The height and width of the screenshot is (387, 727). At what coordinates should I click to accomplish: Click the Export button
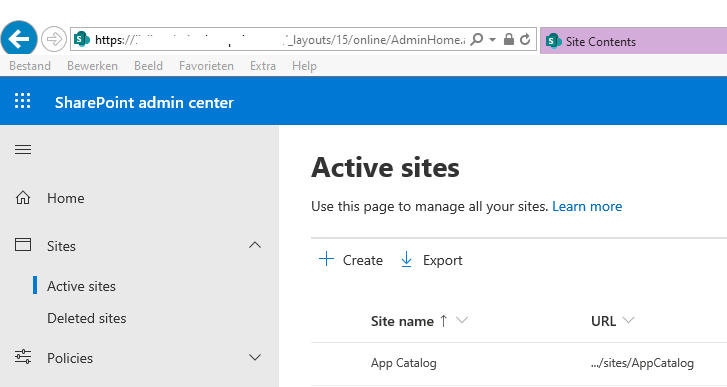431,260
